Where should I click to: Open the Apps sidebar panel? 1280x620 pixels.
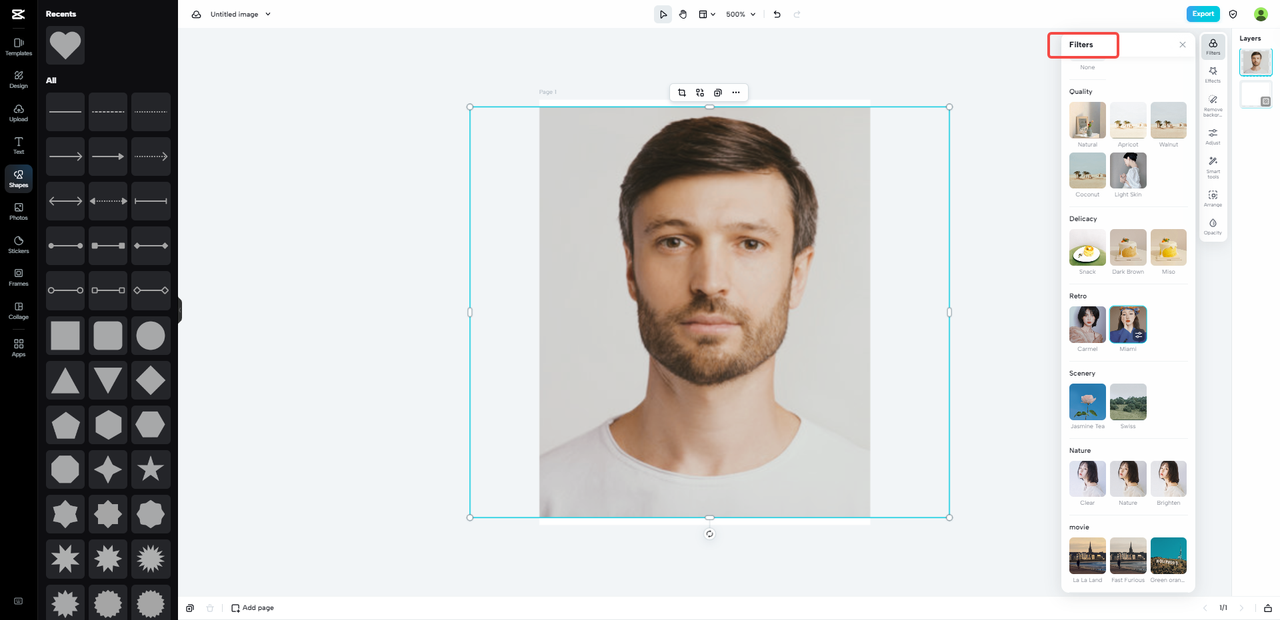click(18, 347)
